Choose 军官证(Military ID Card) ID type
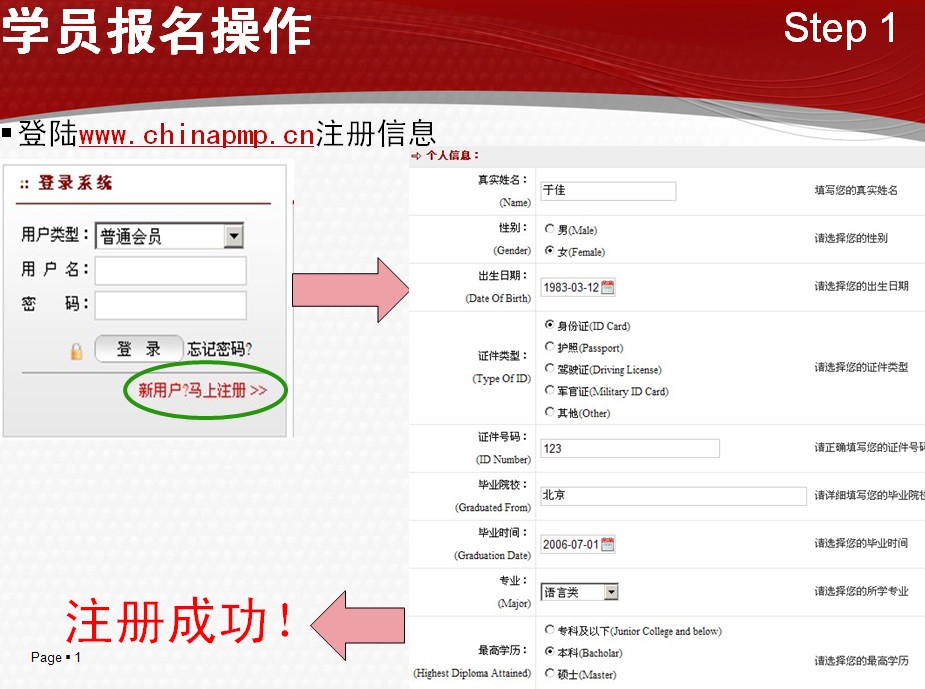The width and height of the screenshot is (925, 689). [550, 391]
